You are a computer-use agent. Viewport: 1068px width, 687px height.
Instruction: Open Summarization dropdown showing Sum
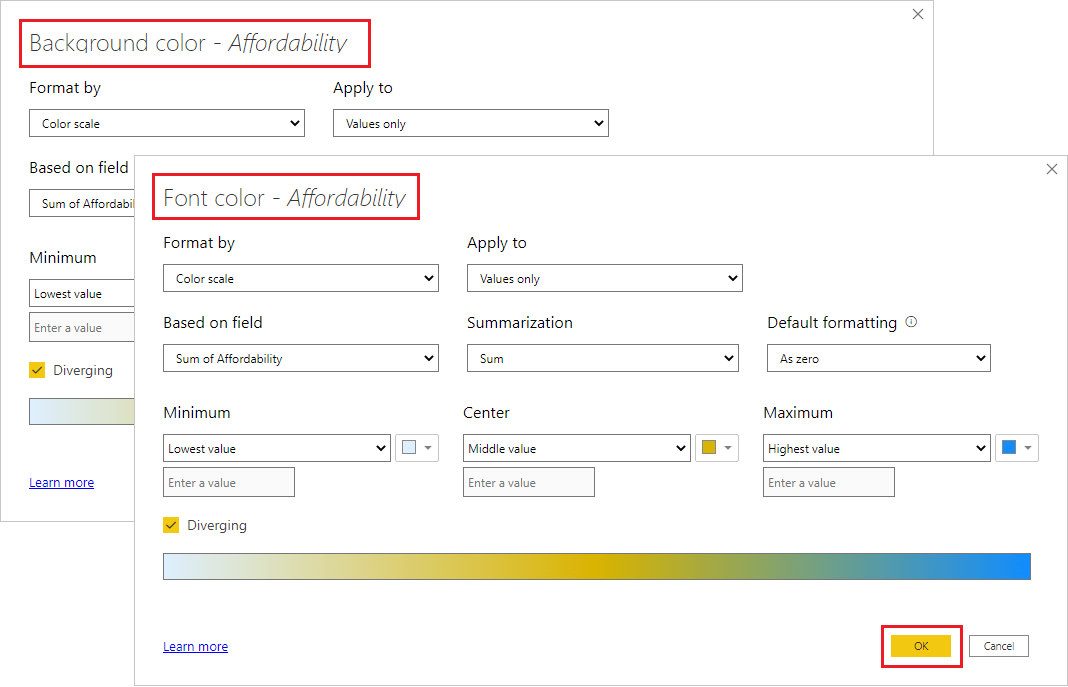(x=603, y=358)
